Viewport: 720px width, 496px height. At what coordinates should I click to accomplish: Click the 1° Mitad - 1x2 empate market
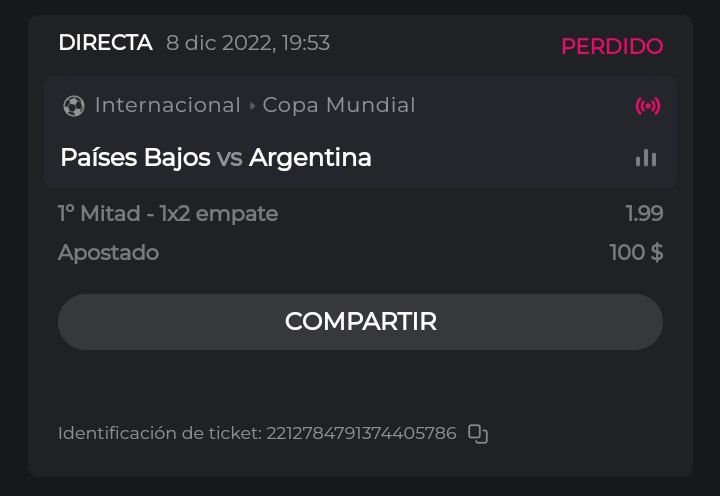click(x=168, y=213)
